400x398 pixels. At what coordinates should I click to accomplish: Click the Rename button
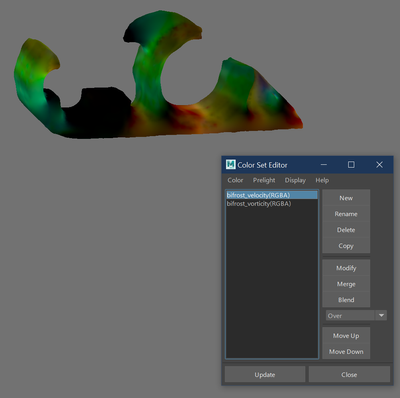click(x=346, y=214)
